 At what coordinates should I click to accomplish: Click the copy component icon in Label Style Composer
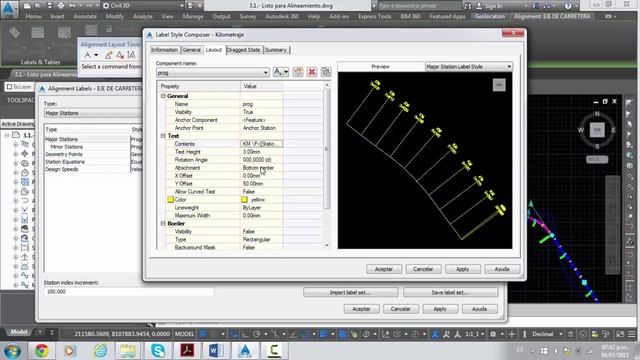click(x=298, y=72)
